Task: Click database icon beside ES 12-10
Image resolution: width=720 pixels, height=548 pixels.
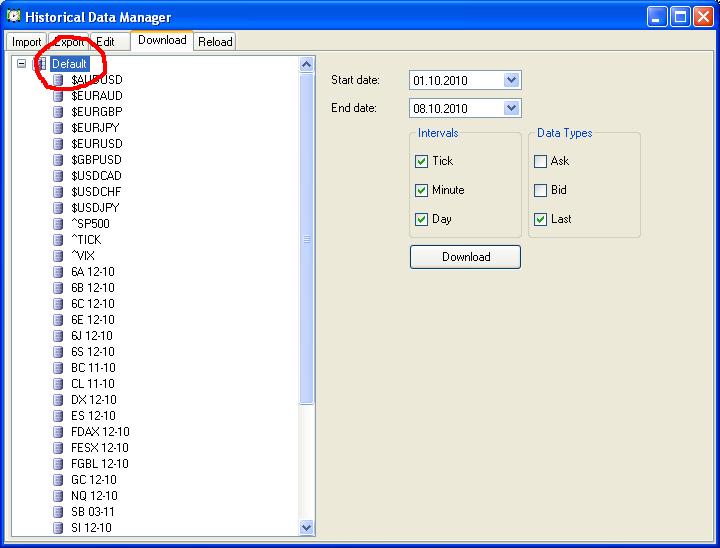Action: tap(58, 416)
